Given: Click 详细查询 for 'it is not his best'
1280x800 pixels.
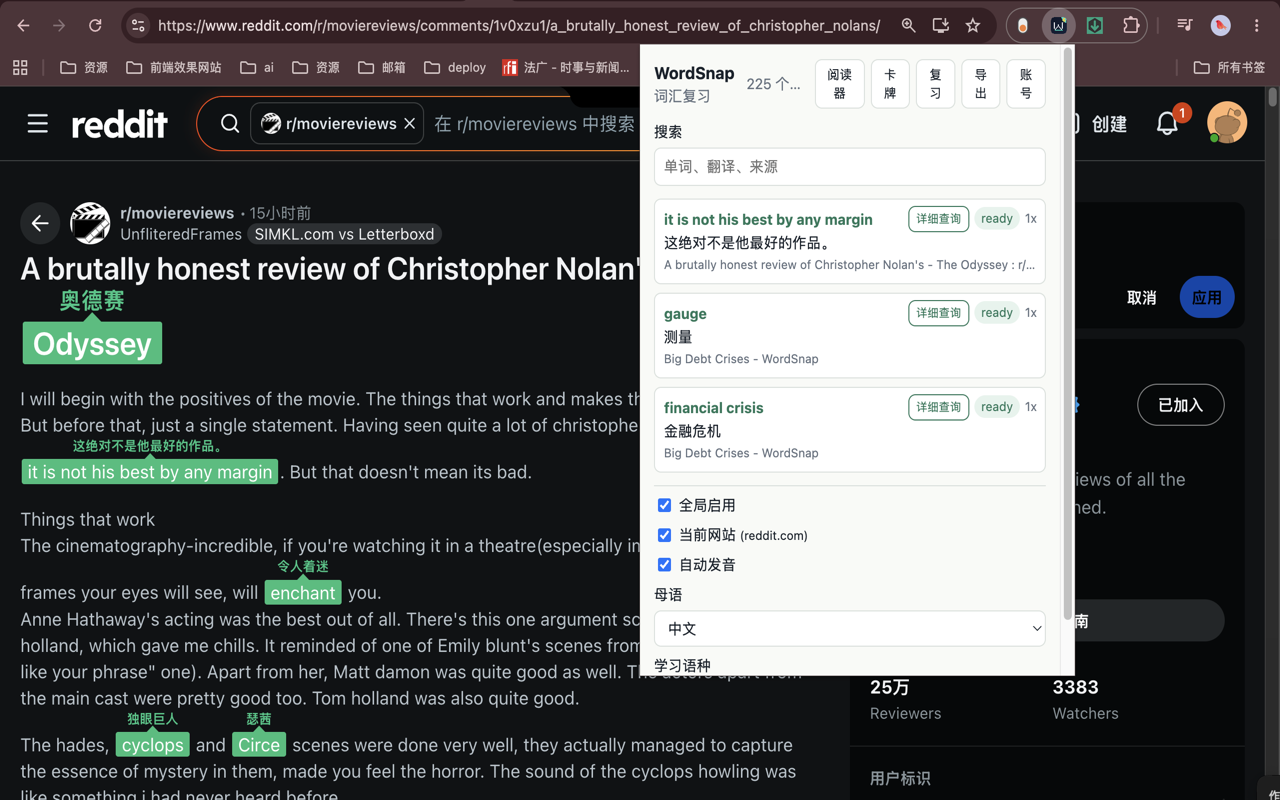Looking at the screenshot, I should pos(938,219).
